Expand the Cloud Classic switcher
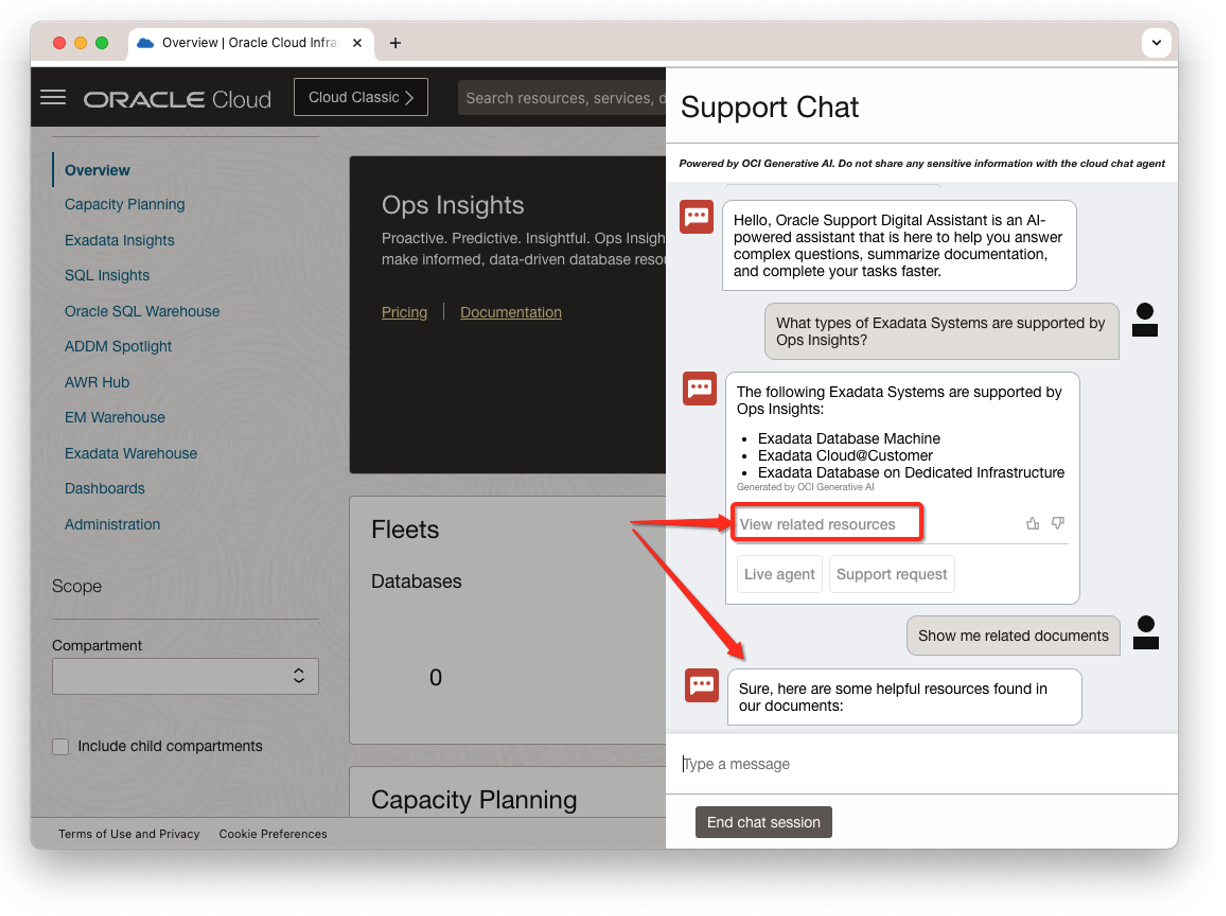The width and height of the screenshot is (1226, 916). pos(360,97)
